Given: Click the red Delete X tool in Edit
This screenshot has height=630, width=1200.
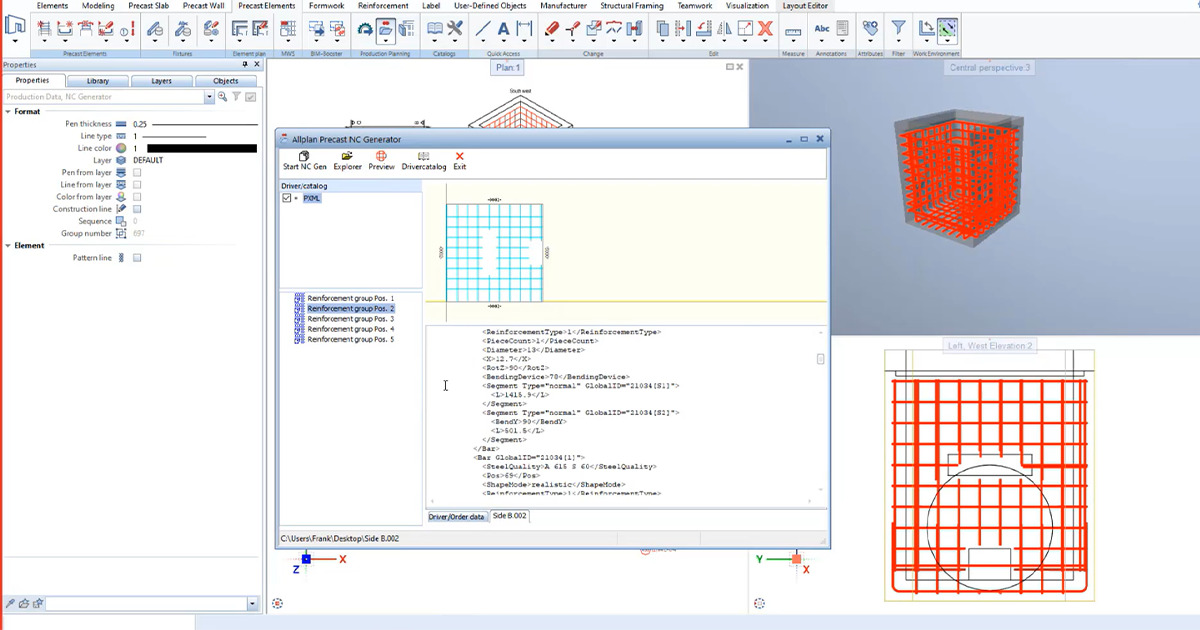Looking at the screenshot, I should tap(764, 29).
